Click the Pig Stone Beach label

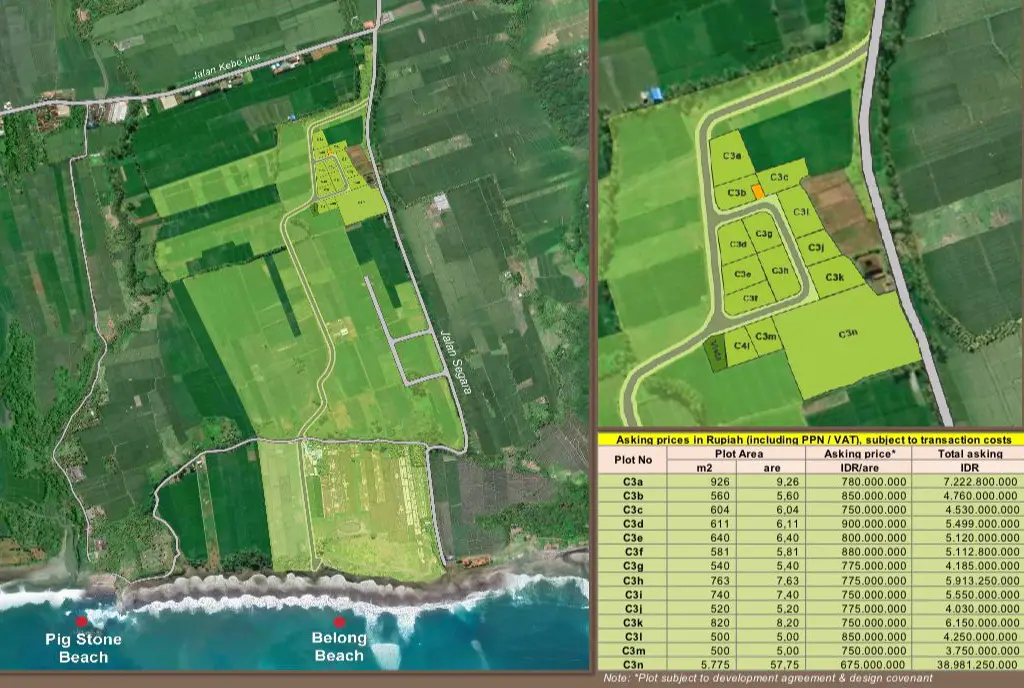coord(84,648)
